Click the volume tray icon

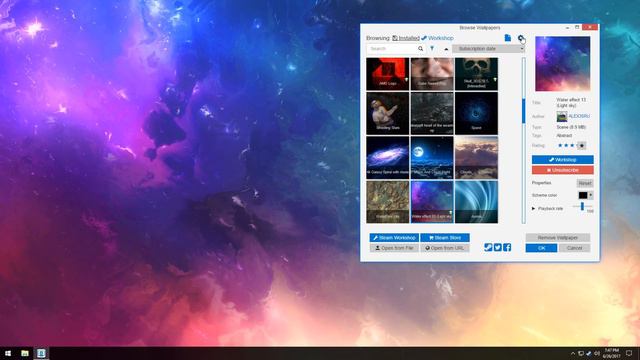pos(597,353)
